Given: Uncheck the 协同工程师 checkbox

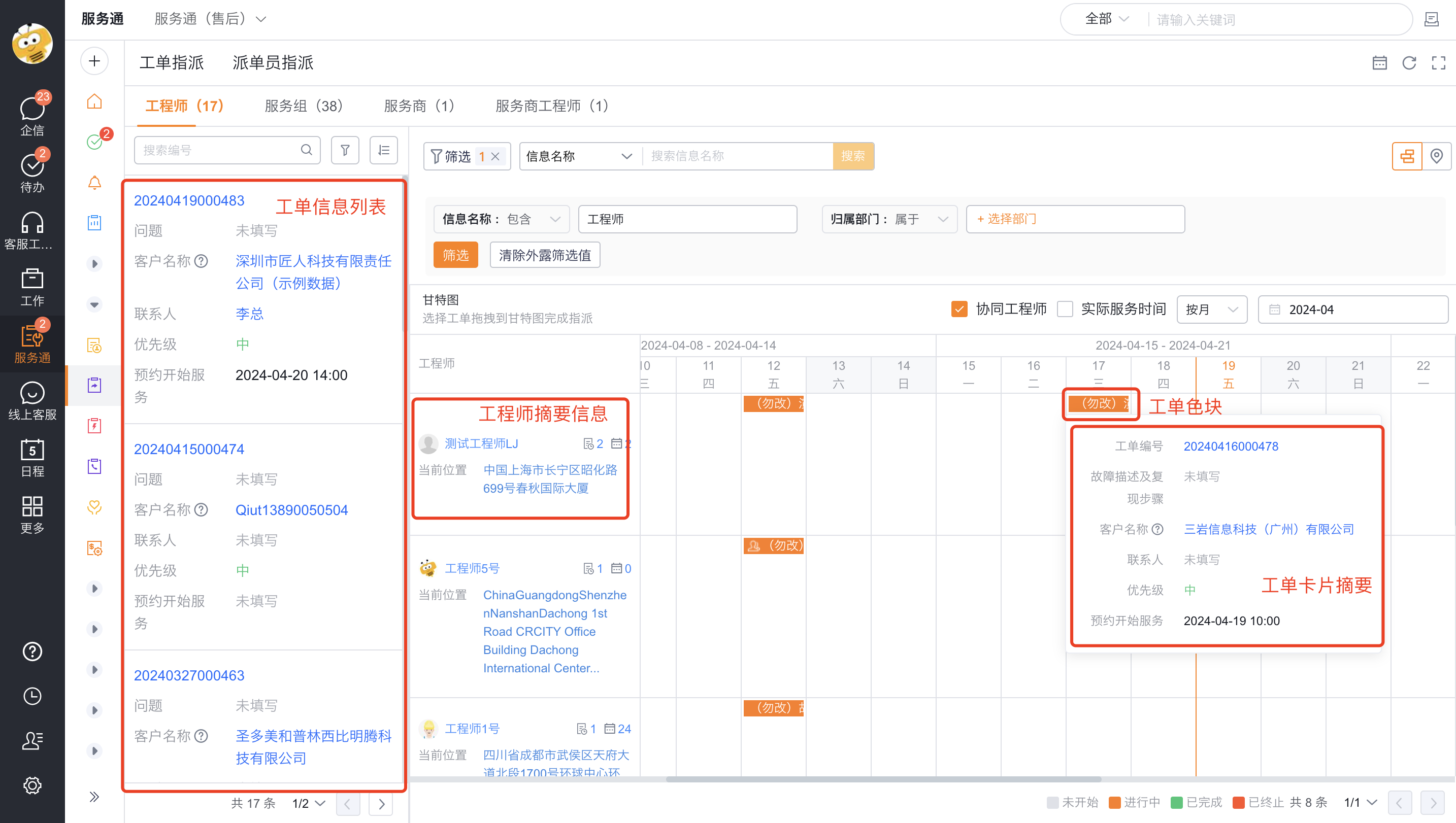Looking at the screenshot, I should 959,309.
